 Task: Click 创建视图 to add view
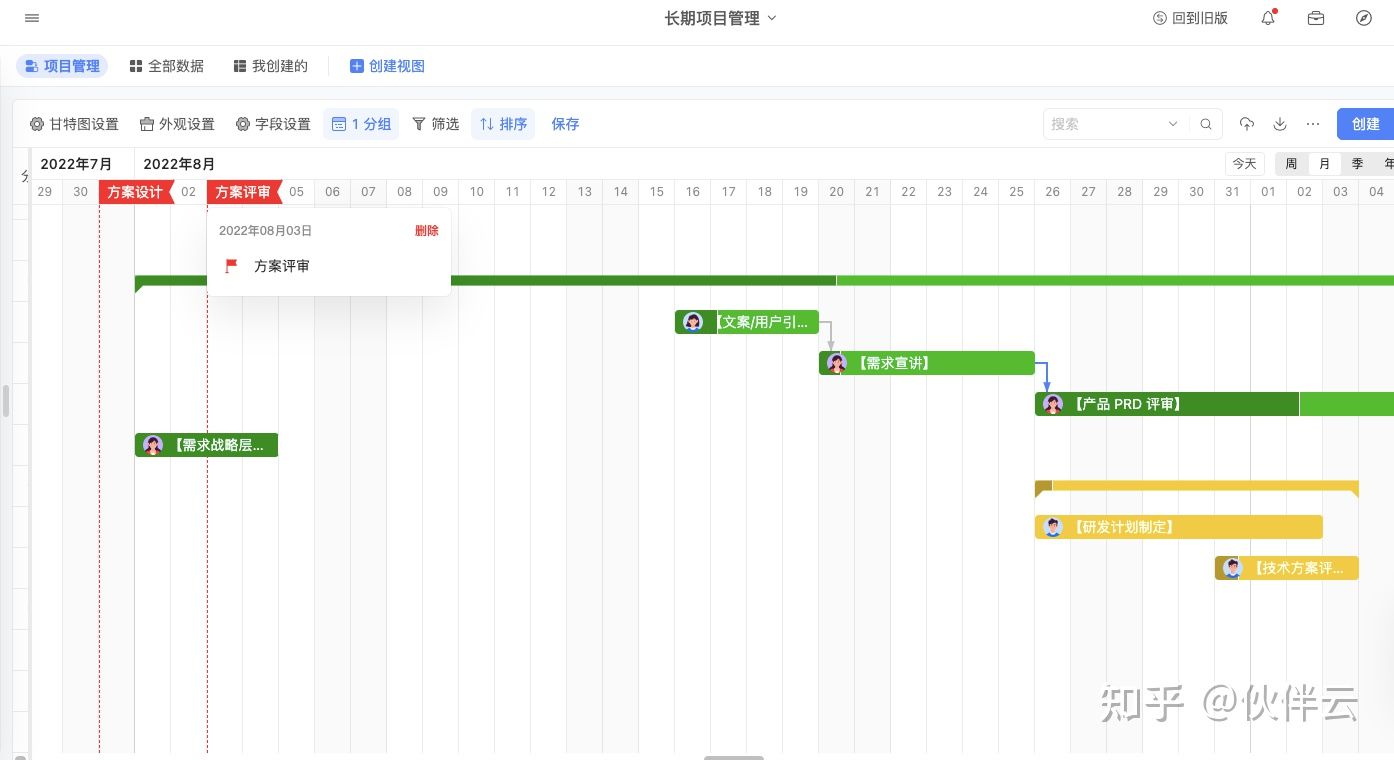(x=387, y=66)
